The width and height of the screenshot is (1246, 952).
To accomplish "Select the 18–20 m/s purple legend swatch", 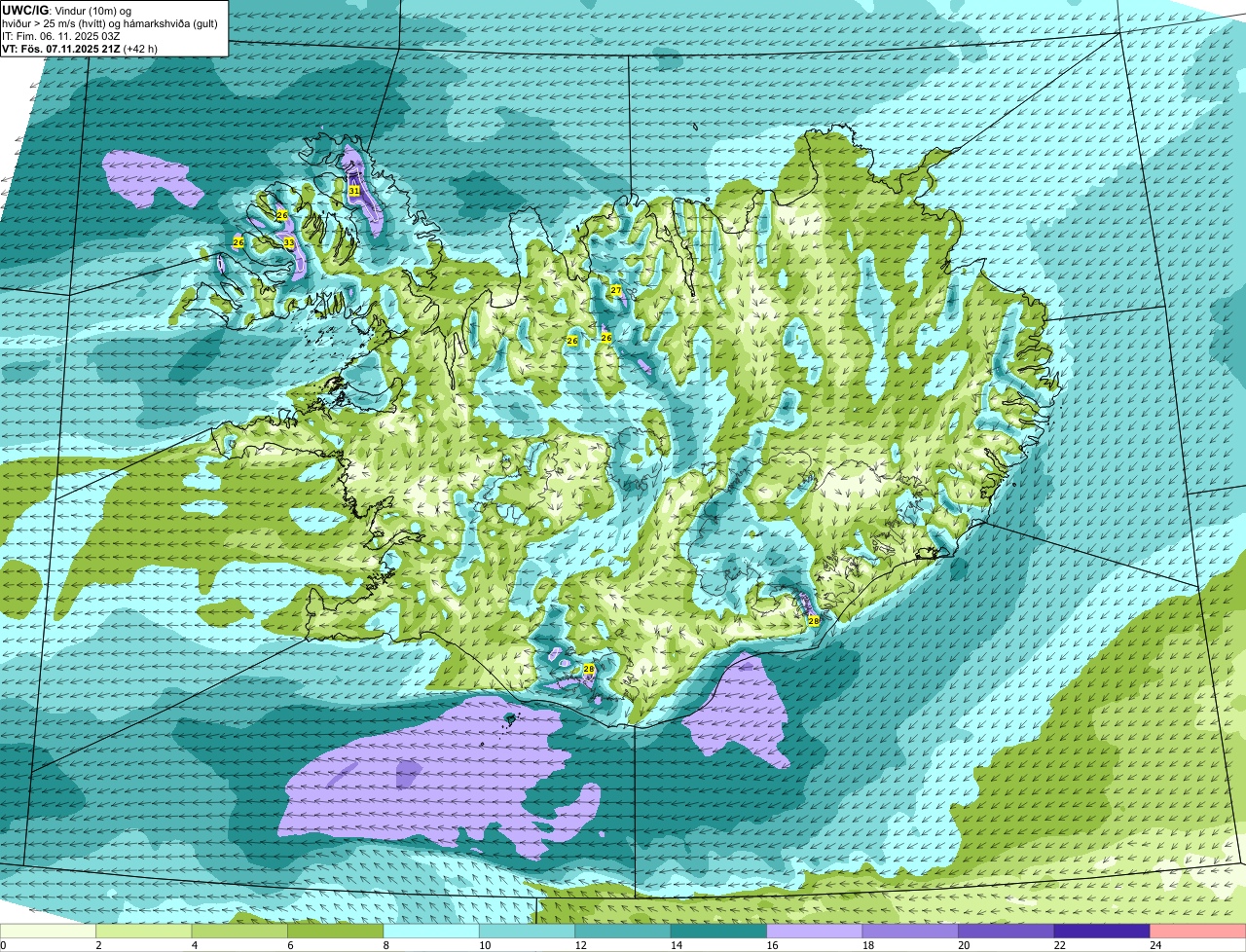I will click(x=911, y=932).
